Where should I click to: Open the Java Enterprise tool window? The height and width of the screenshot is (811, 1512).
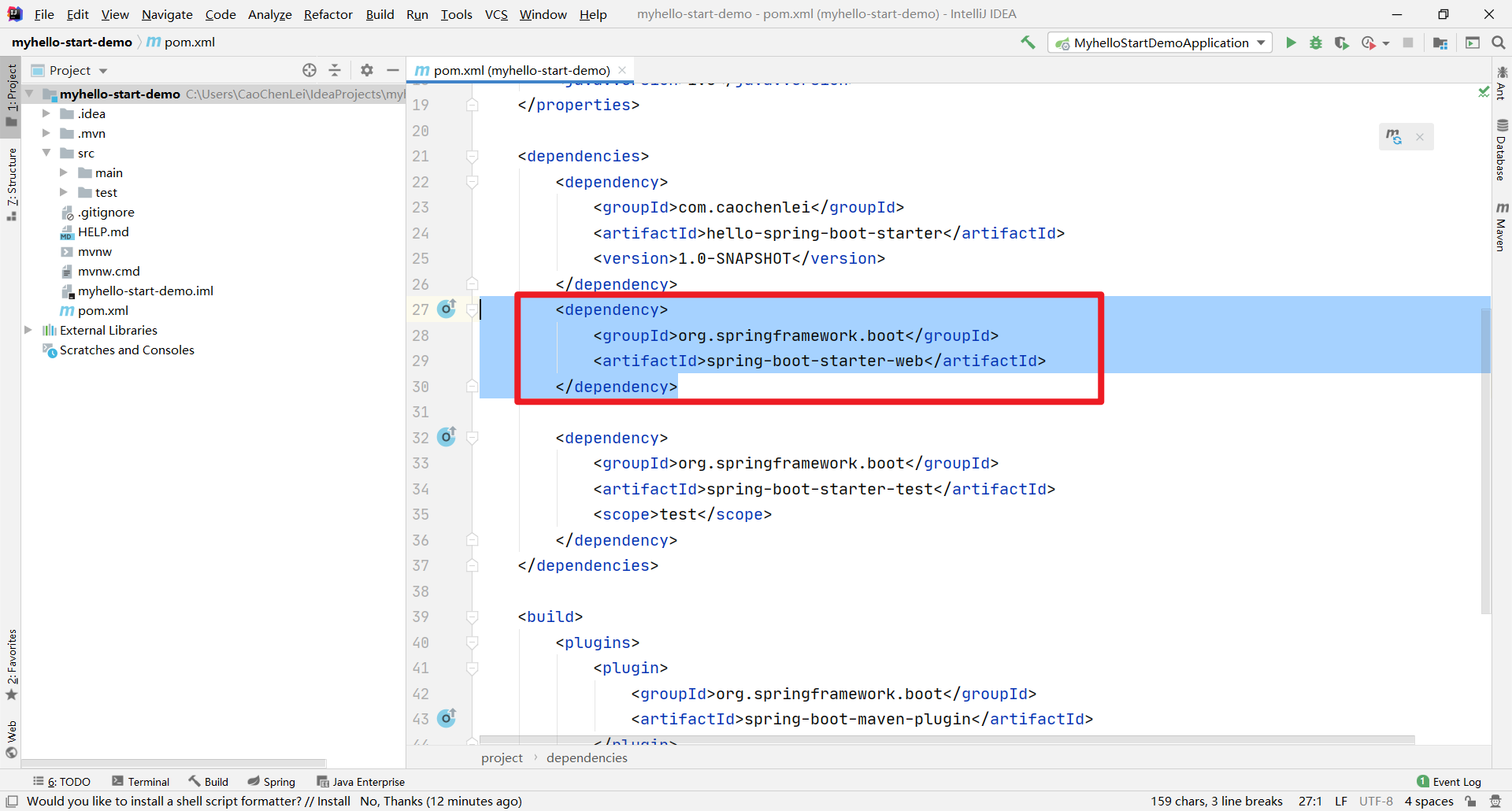(361, 781)
